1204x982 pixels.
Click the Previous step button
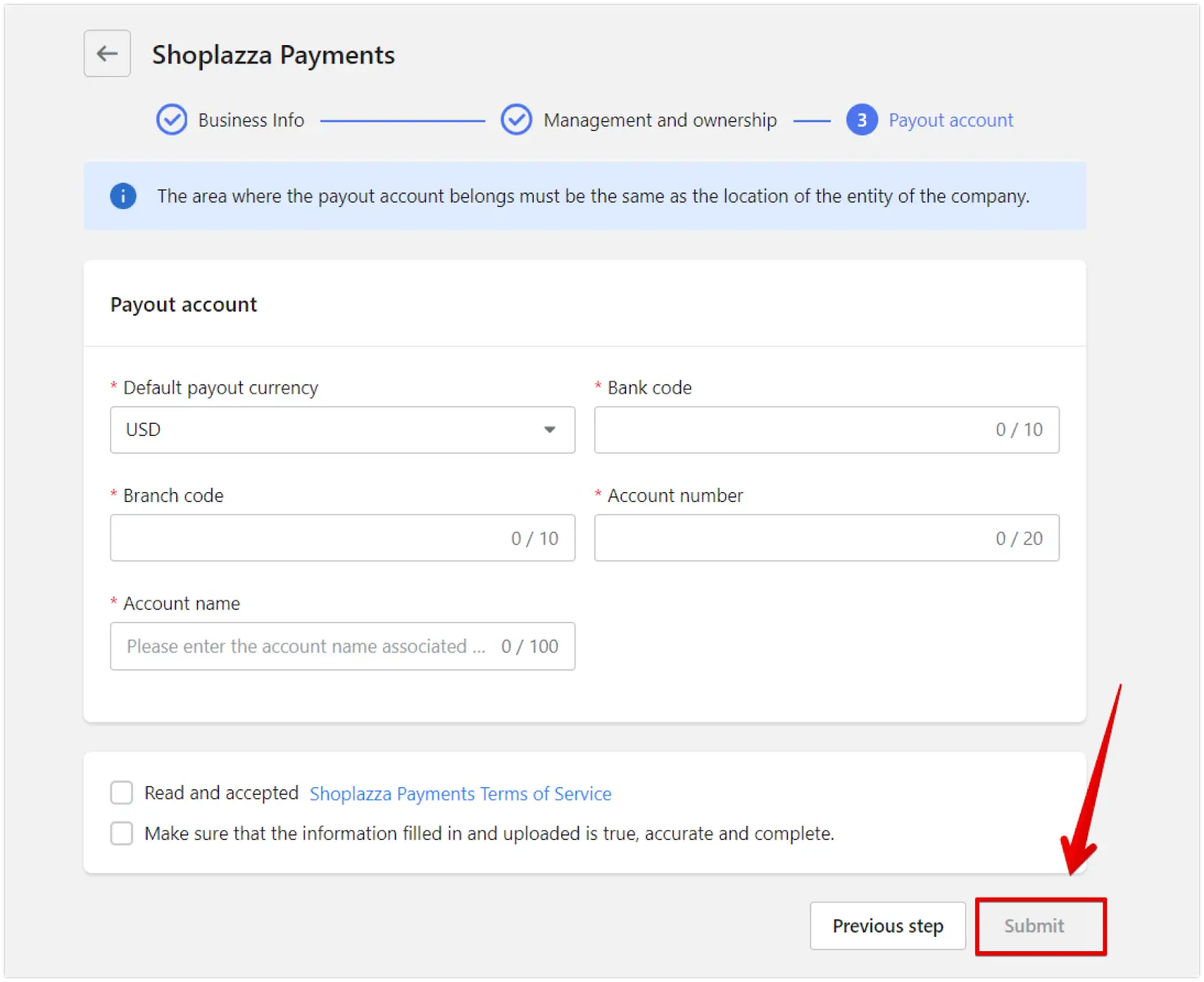click(888, 926)
